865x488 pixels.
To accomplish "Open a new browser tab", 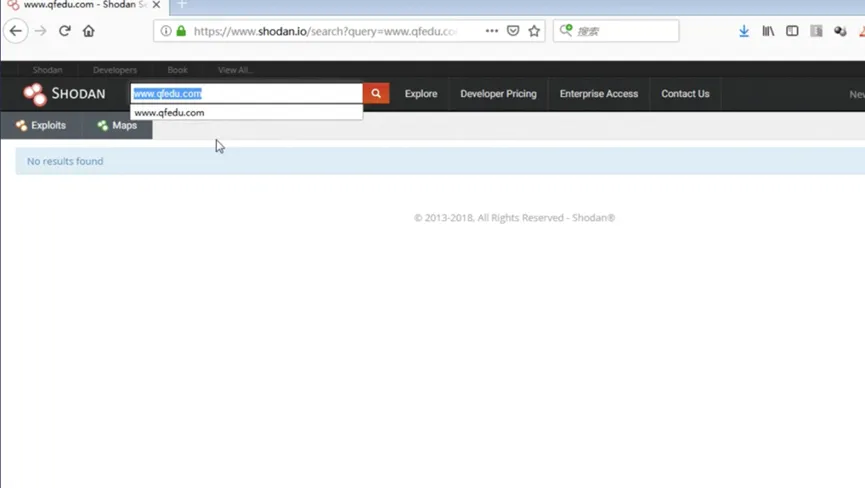I will pyautogui.click(x=182, y=5).
